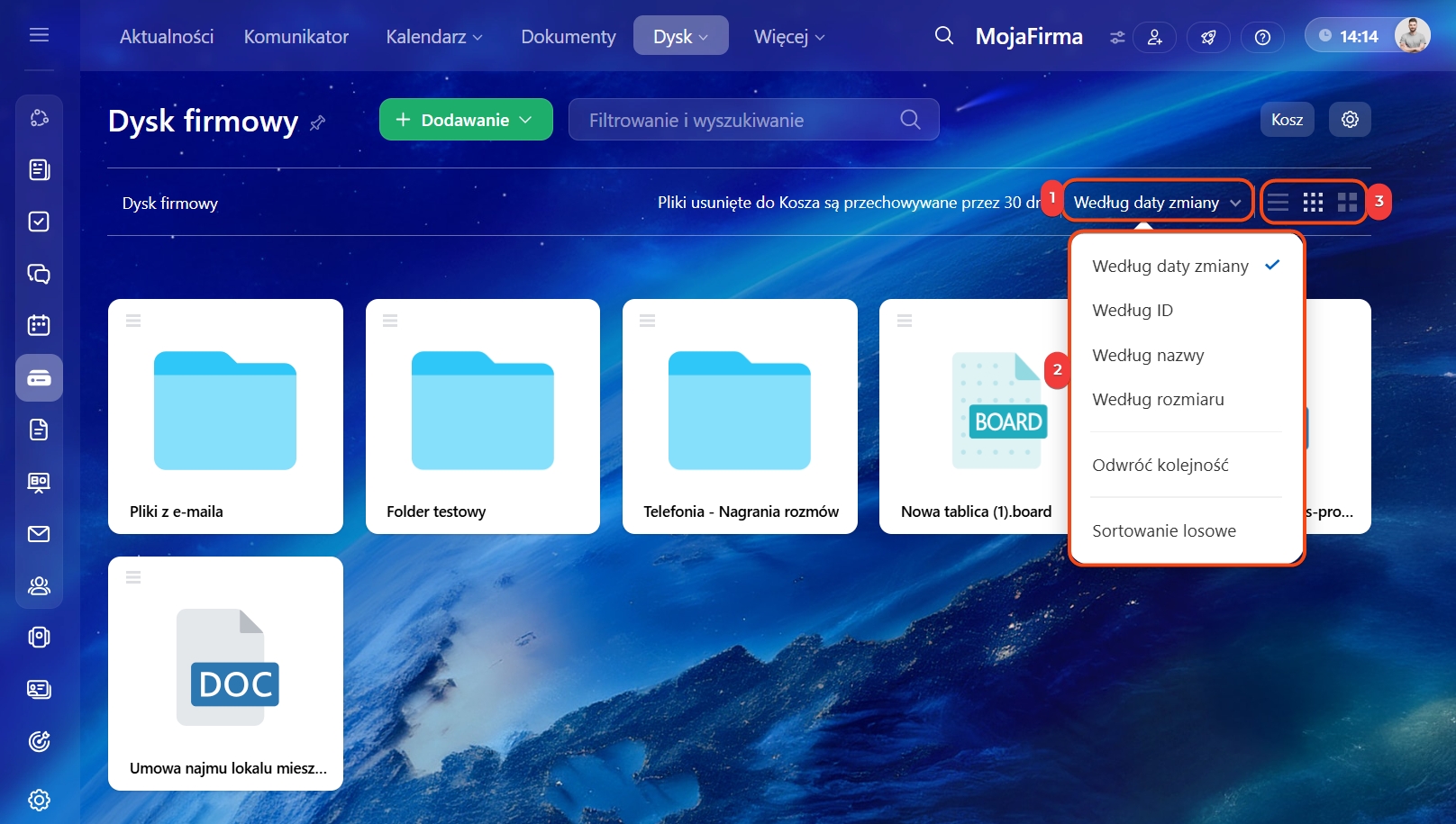Choose Odwróć kolejność from the sort menu

(x=1160, y=466)
